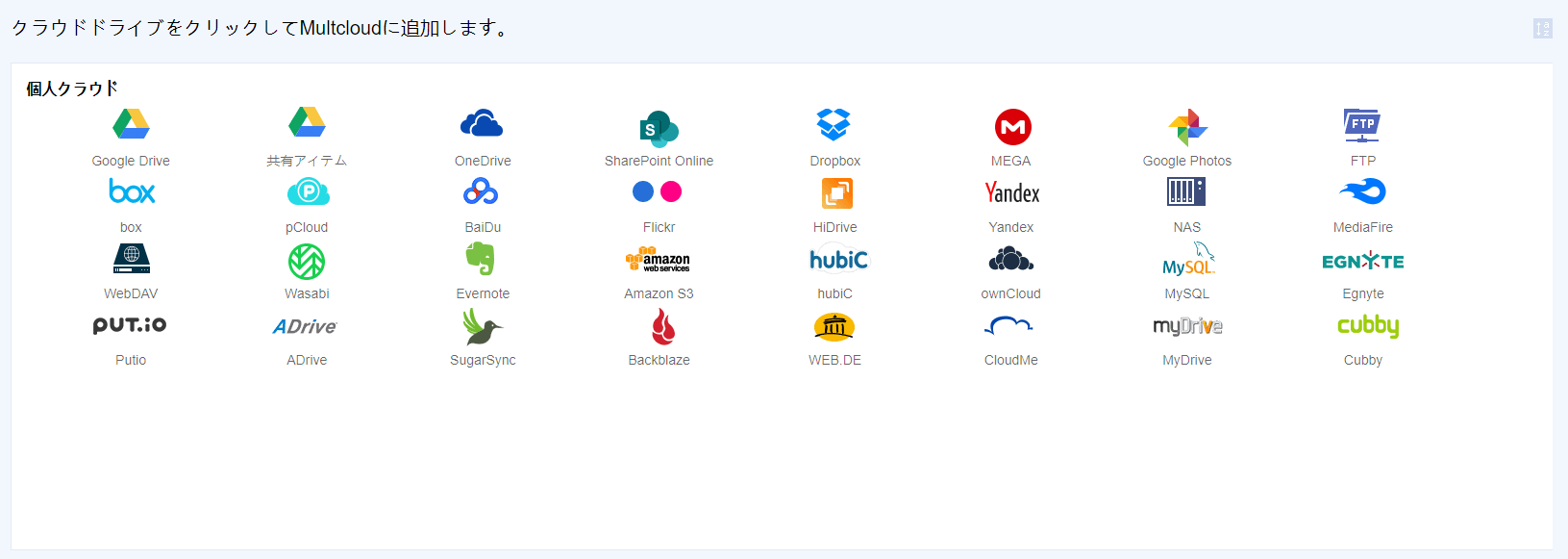Select the Google Drive cloud icon
This screenshot has height=559, width=1568.
(131, 124)
